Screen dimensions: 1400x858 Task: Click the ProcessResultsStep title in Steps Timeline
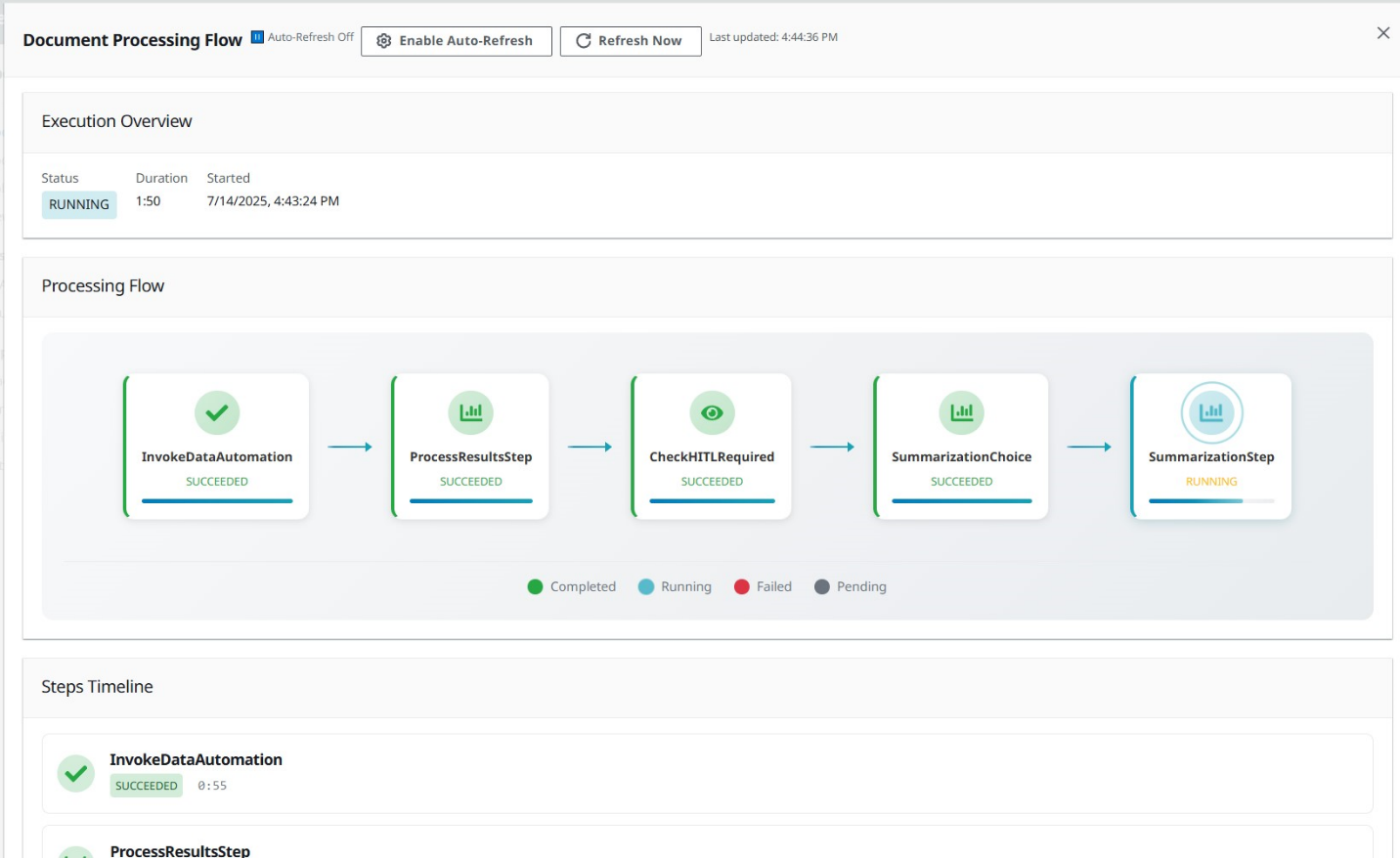180,850
